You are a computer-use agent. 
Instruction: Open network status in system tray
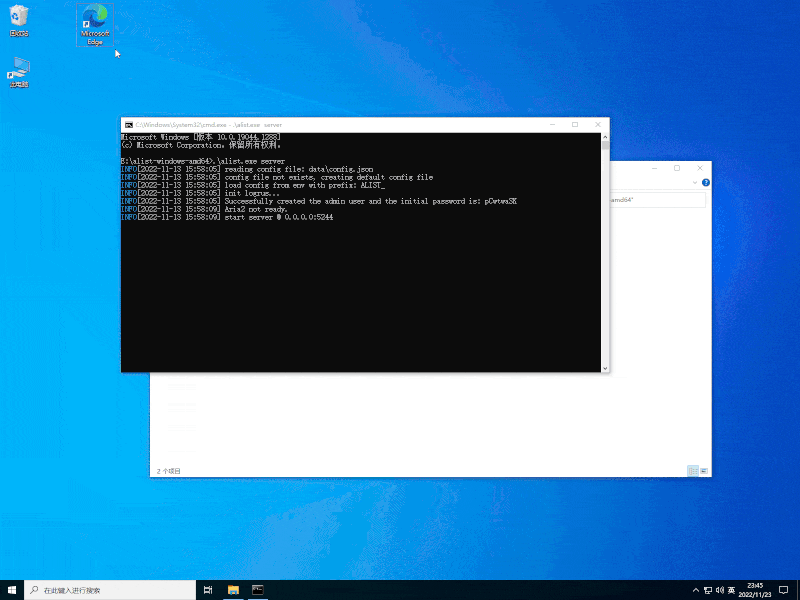click(708, 590)
